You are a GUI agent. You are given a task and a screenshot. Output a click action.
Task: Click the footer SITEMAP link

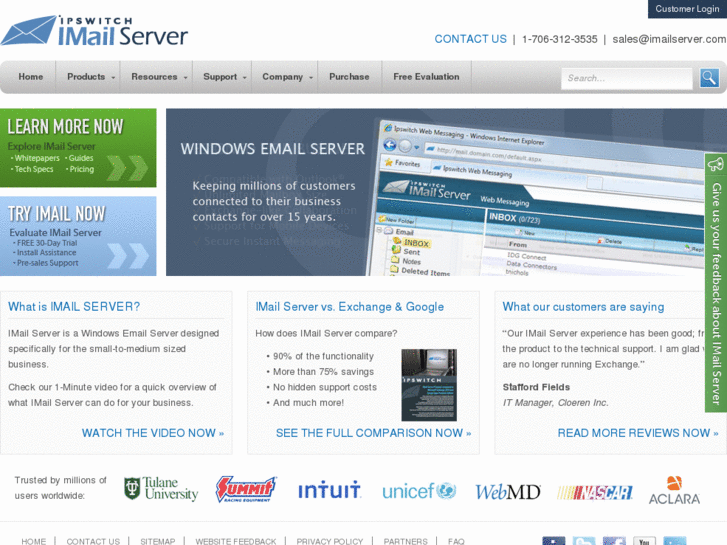158,541
